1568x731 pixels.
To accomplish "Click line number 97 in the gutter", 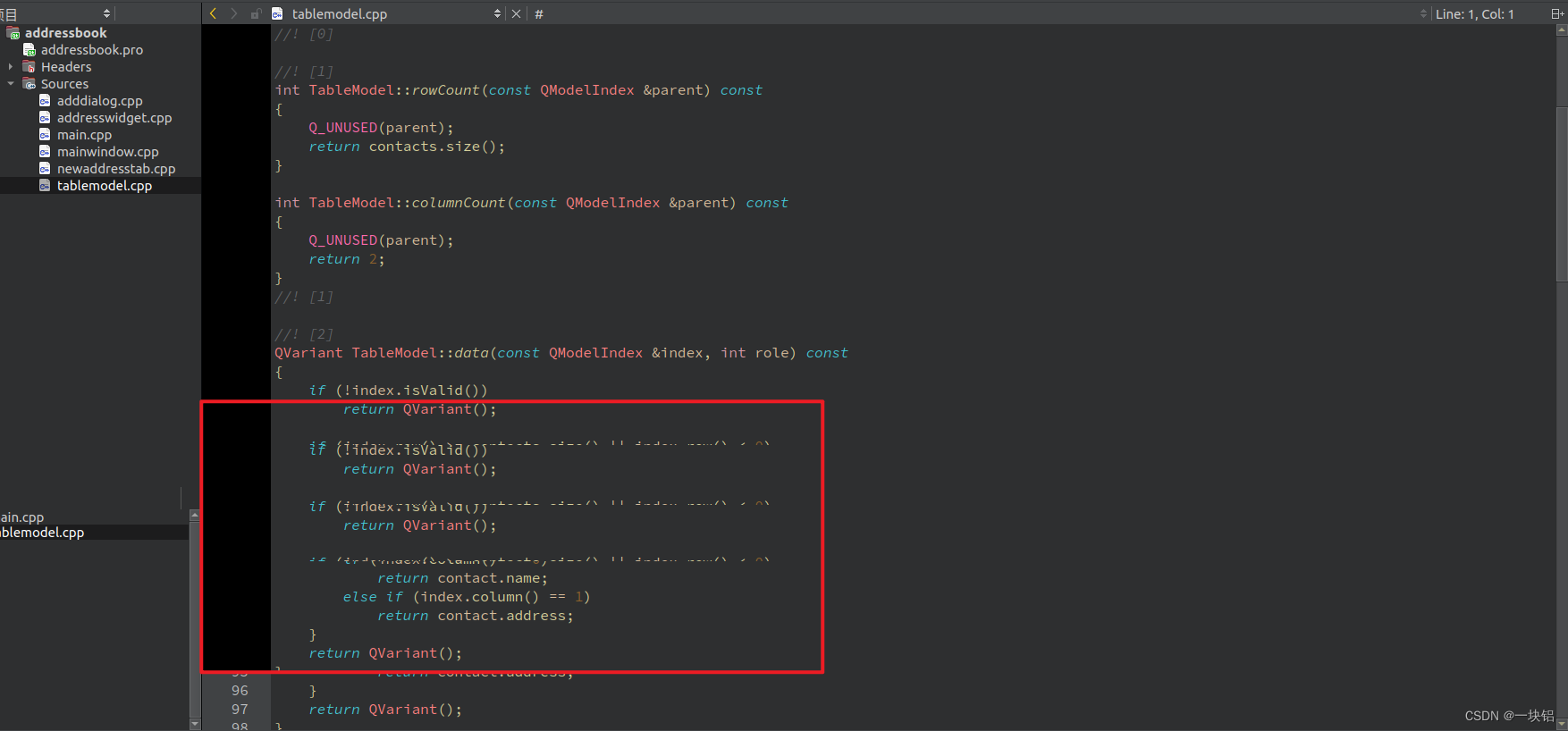I will (x=240, y=710).
